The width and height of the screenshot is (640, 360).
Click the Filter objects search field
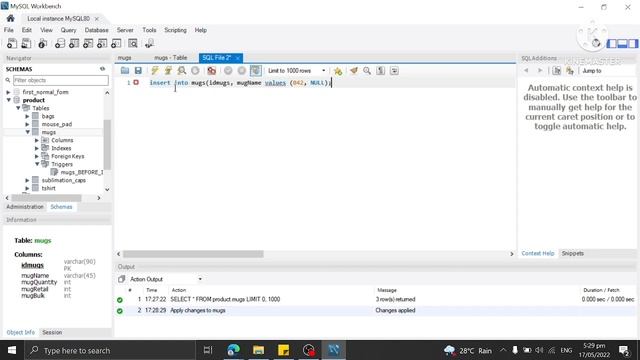pyautogui.click(x=61, y=80)
